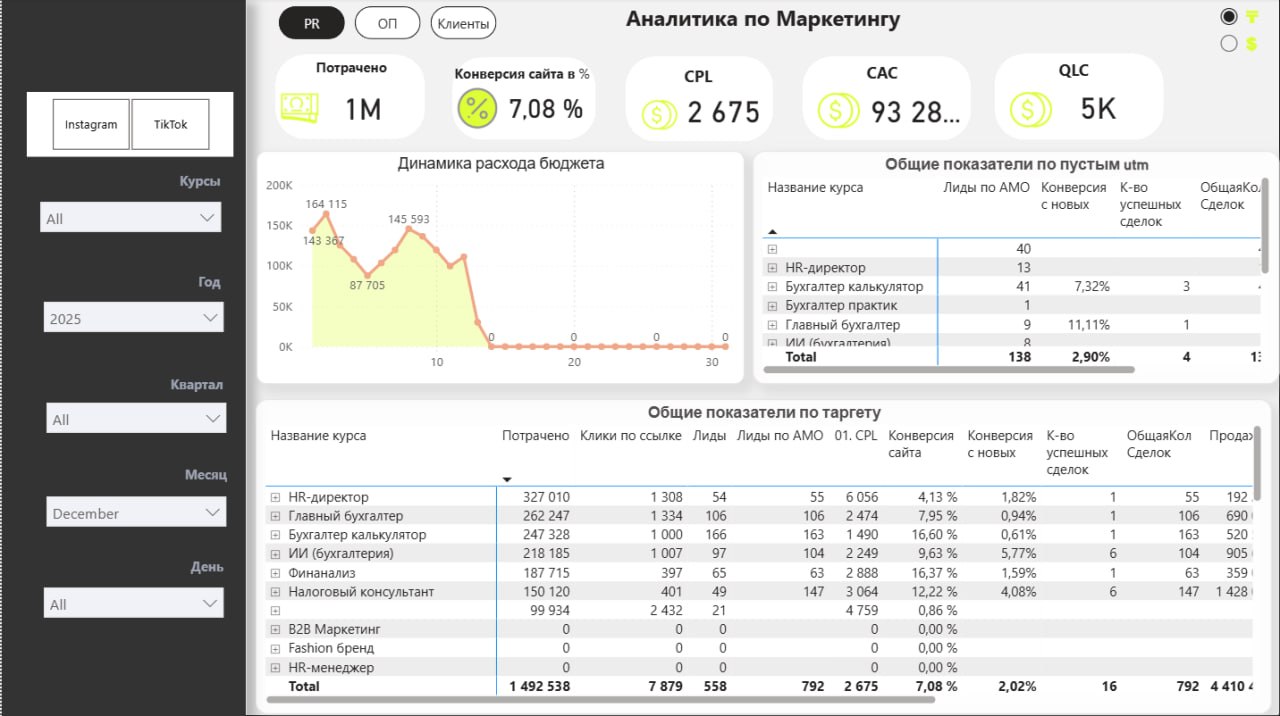The image size is (1280, 716).
Task: Click vertical scrollbar of target table
Action: (1257, 462)
